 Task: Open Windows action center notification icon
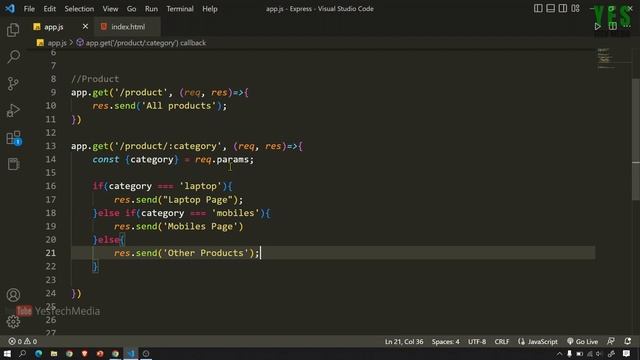click(627, 353)
